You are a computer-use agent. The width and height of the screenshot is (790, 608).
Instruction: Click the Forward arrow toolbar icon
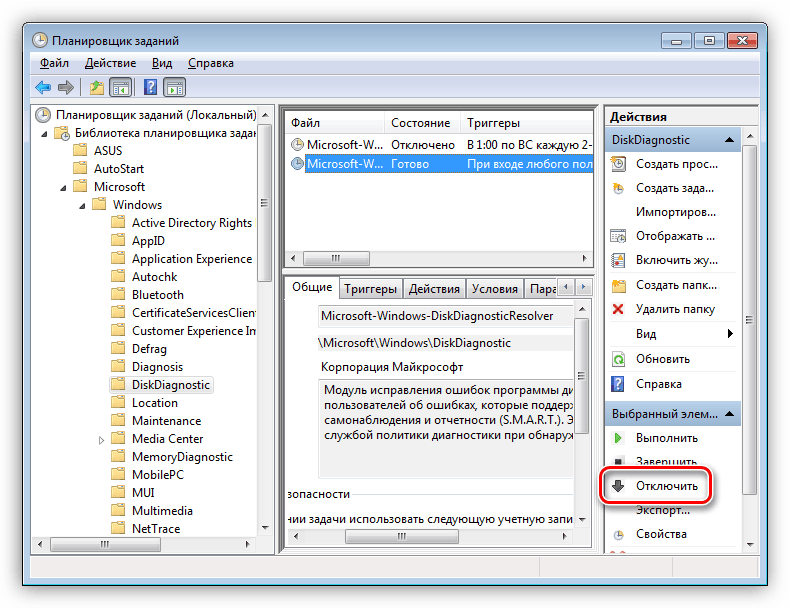[x=65, y=88]
